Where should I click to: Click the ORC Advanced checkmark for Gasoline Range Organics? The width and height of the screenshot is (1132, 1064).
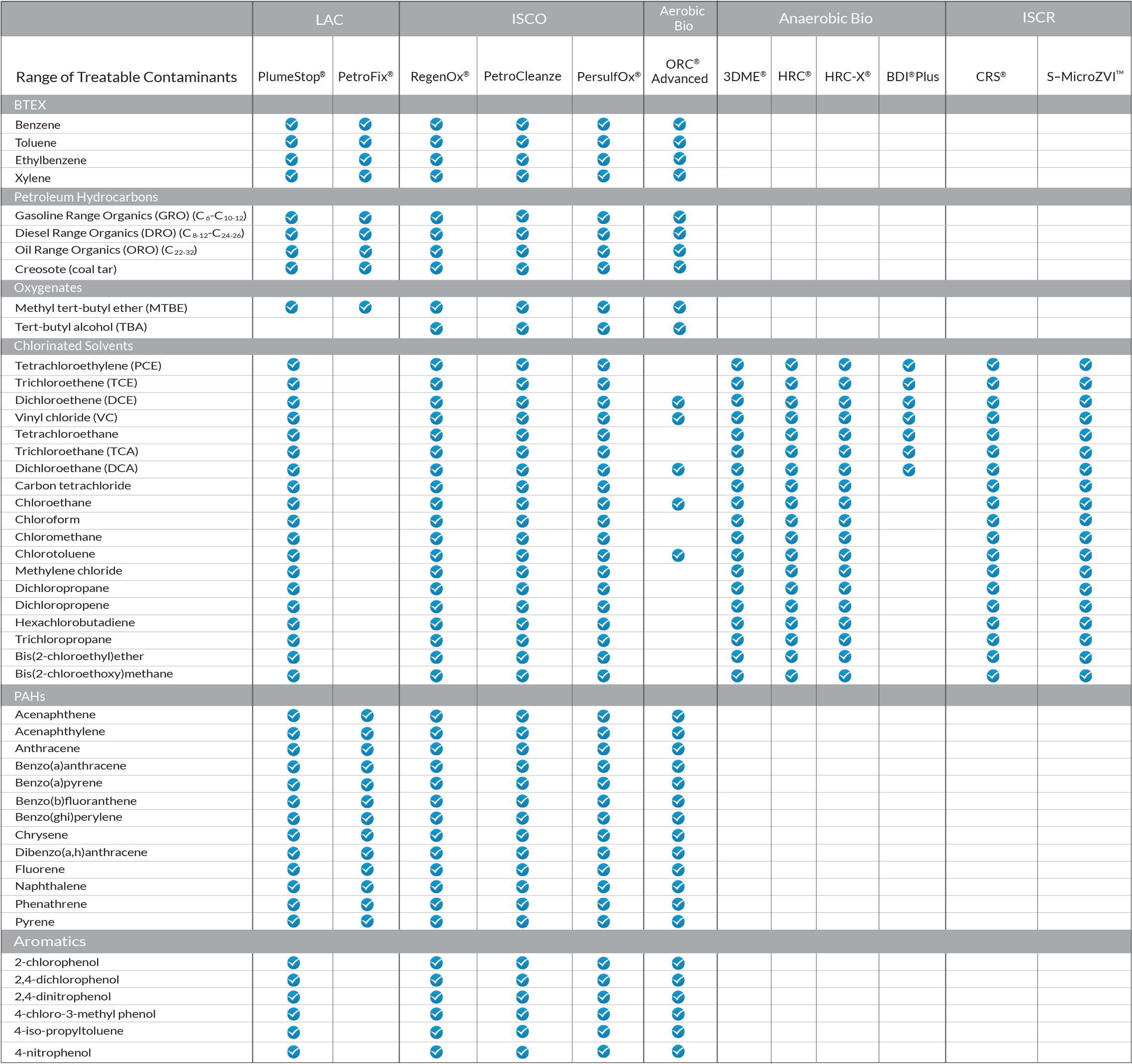679,217
